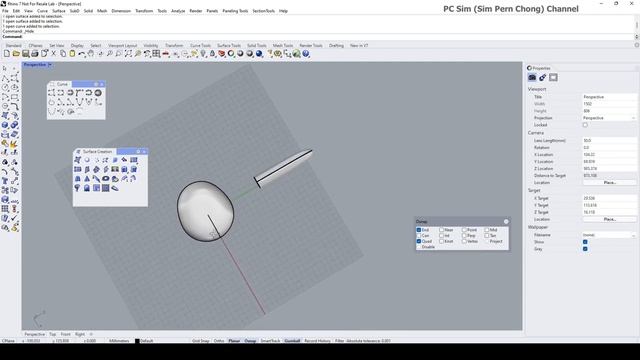640x360 pixels.
Task: Select the Pan hand tool icon
Action: [91, 53]
